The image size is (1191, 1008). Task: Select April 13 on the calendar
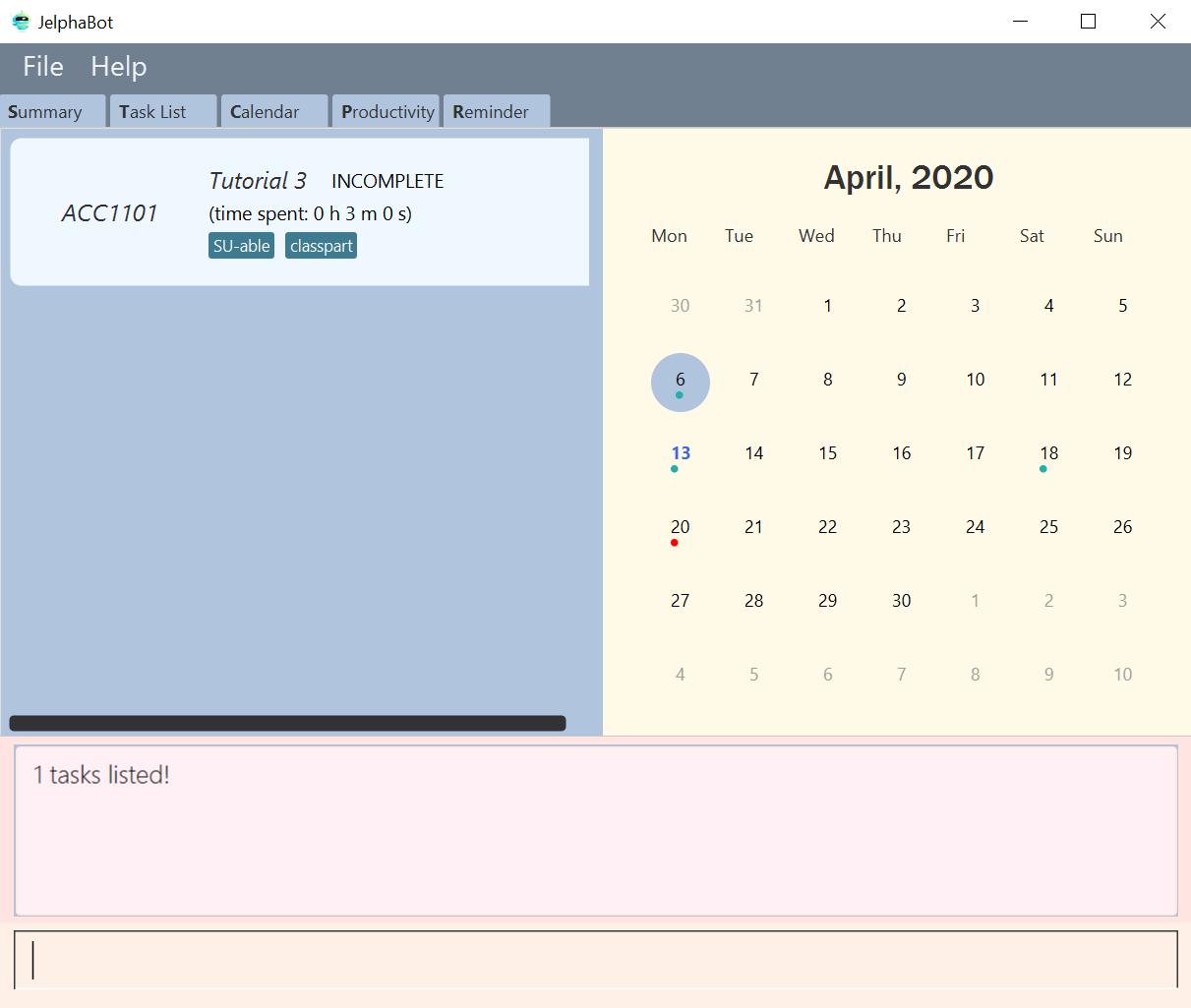pos(680,453)
